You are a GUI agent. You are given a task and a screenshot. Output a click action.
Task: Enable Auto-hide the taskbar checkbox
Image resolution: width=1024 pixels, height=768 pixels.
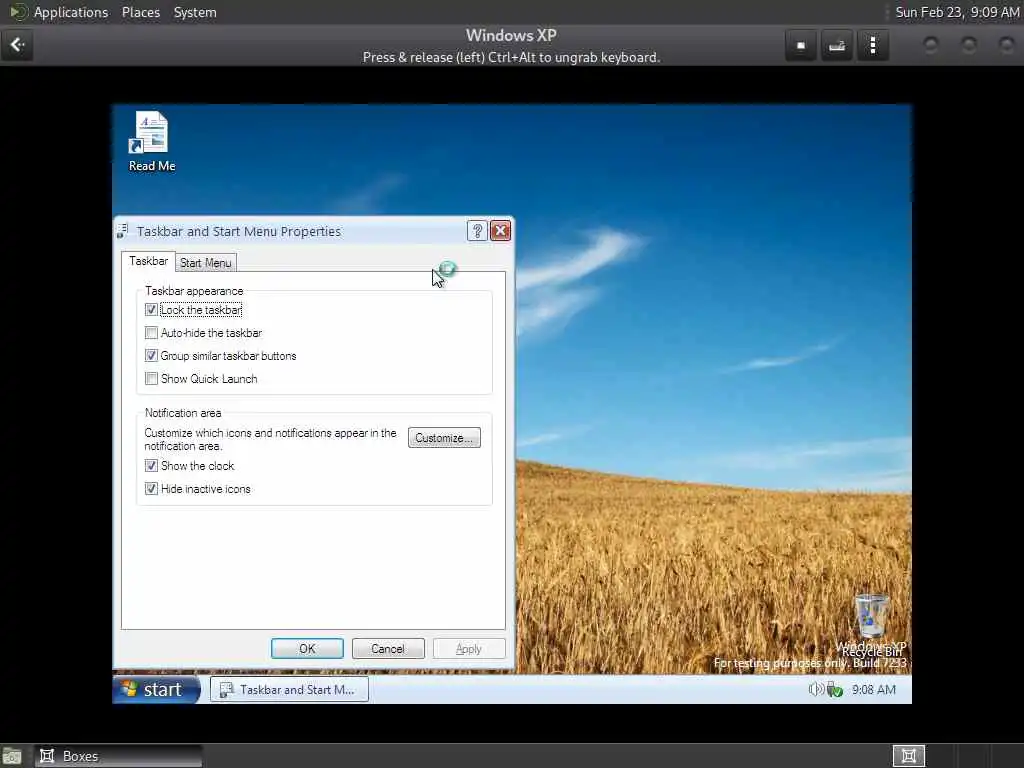point(151,332)
